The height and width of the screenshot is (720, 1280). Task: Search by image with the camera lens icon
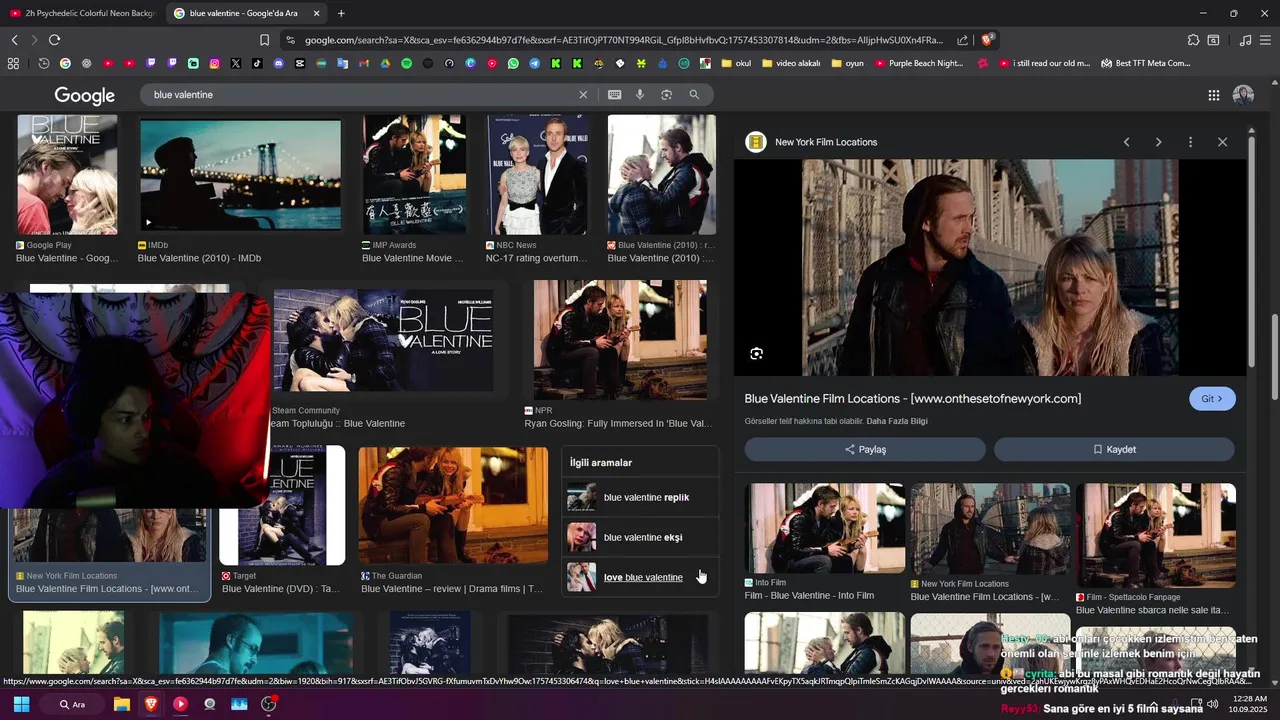(666, 94)
